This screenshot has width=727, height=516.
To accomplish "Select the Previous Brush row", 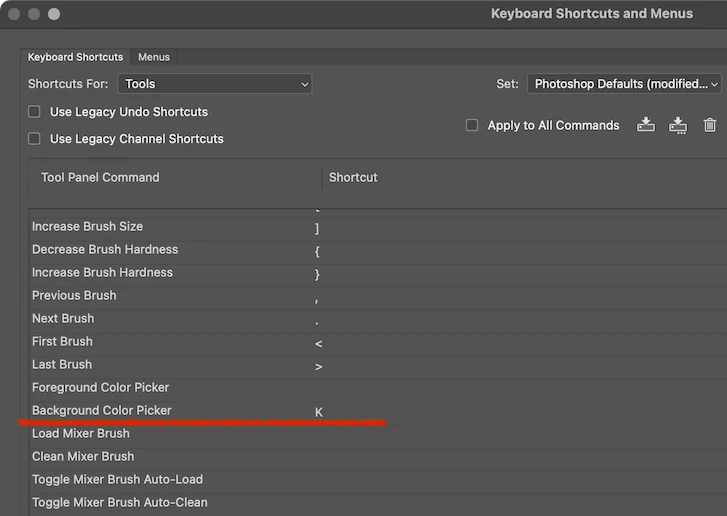I will pyautogui.click(x=378, y=299).
